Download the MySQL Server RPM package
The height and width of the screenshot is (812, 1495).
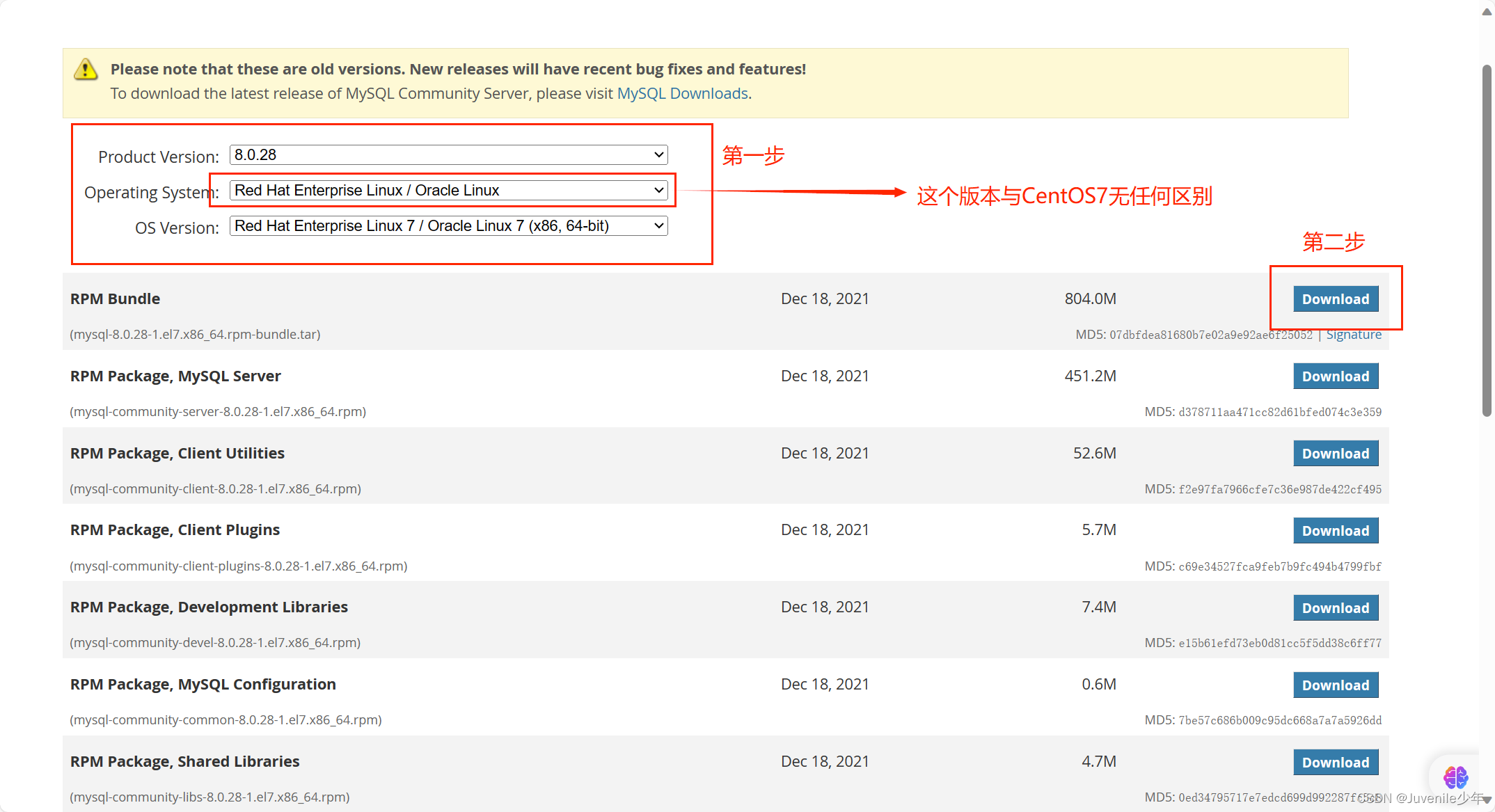click(x=1335, y=376)
